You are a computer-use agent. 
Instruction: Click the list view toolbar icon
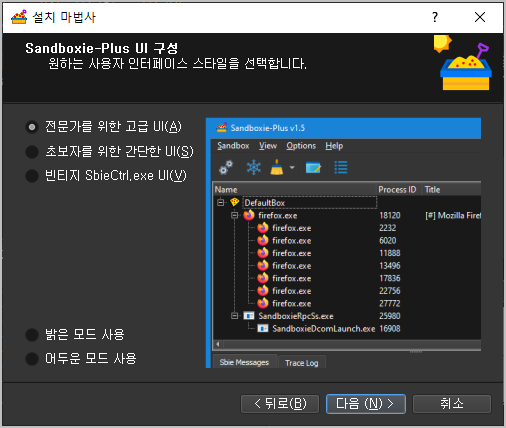(x=341, y=167)
